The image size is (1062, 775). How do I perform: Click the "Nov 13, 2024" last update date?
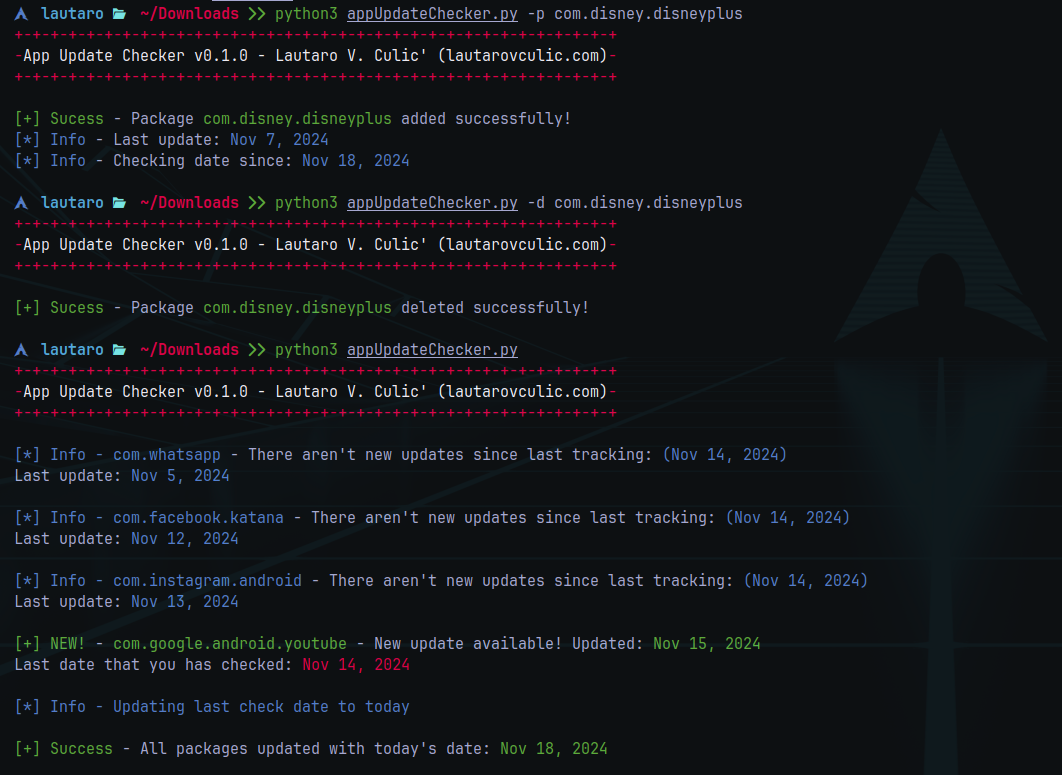184,602
